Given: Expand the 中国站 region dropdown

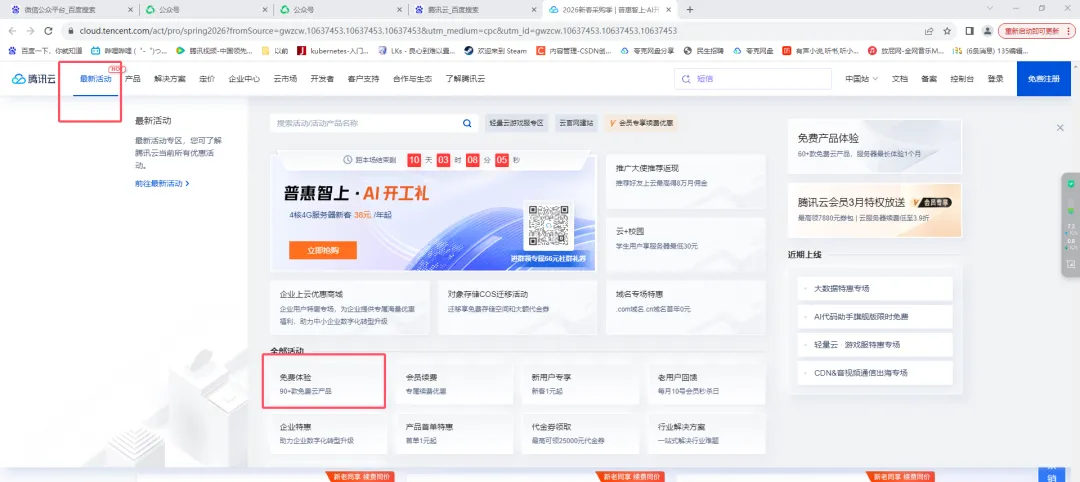Looking at the screenshot, I should [x=861, y=79].
